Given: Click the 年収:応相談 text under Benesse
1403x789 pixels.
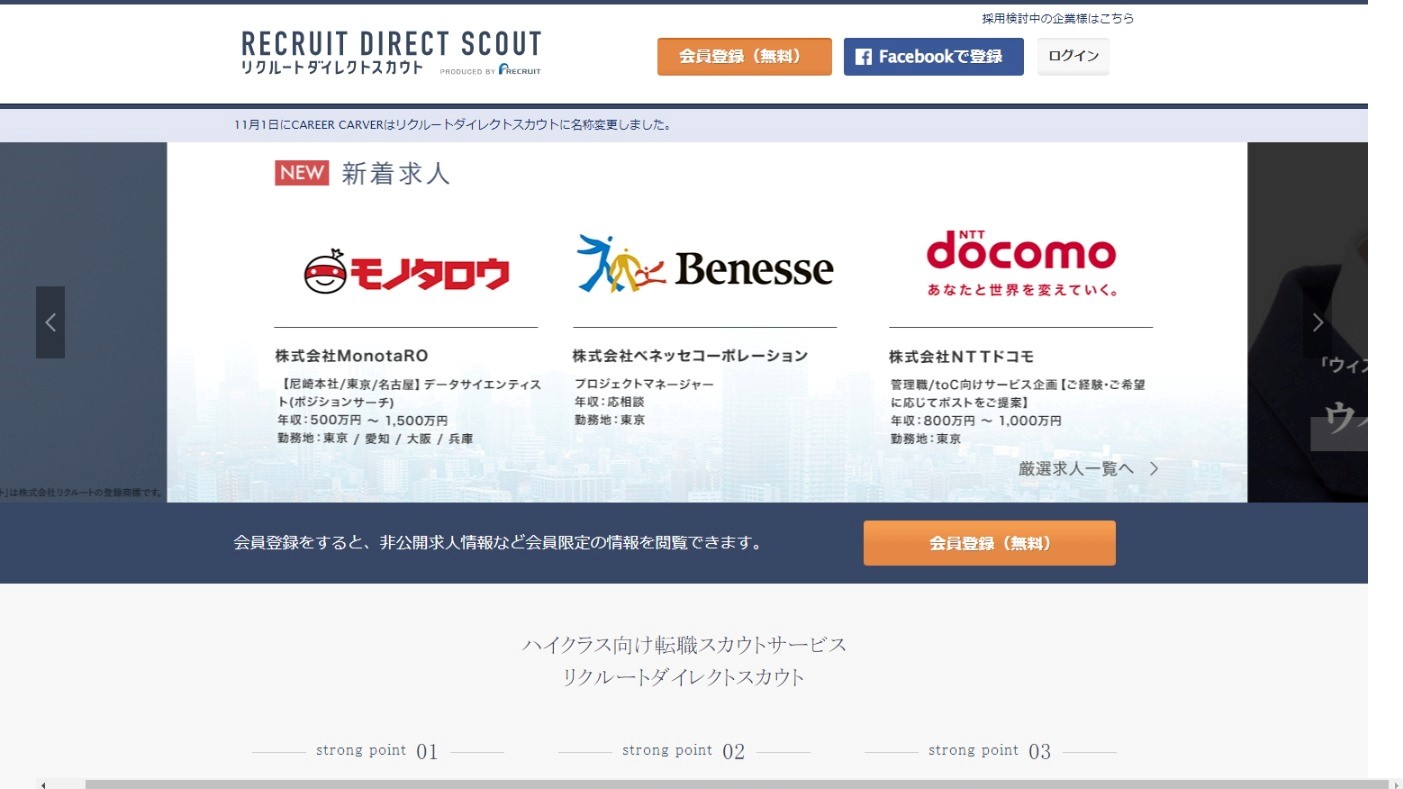Looking at the screenshot, I should pos(610,402).
